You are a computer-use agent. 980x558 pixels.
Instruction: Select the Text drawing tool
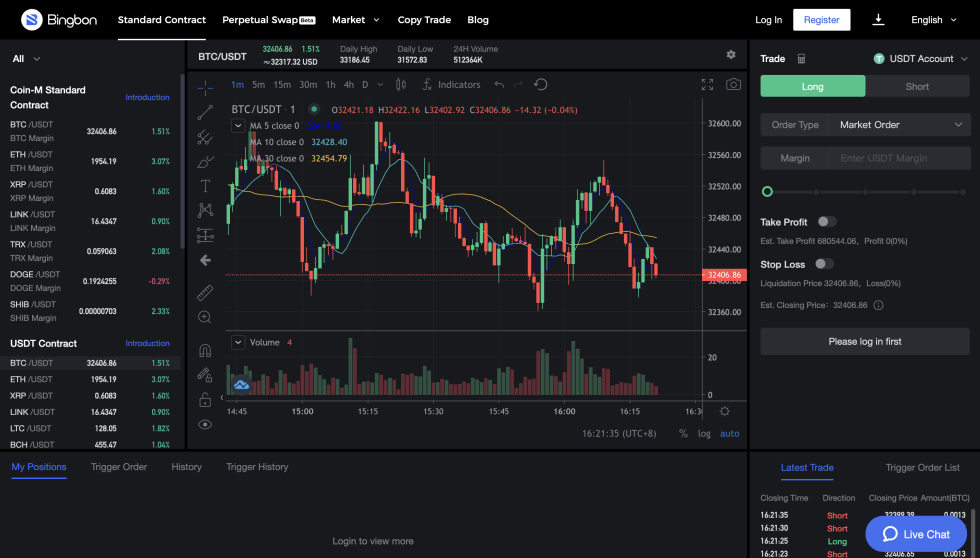coord(205,186)
